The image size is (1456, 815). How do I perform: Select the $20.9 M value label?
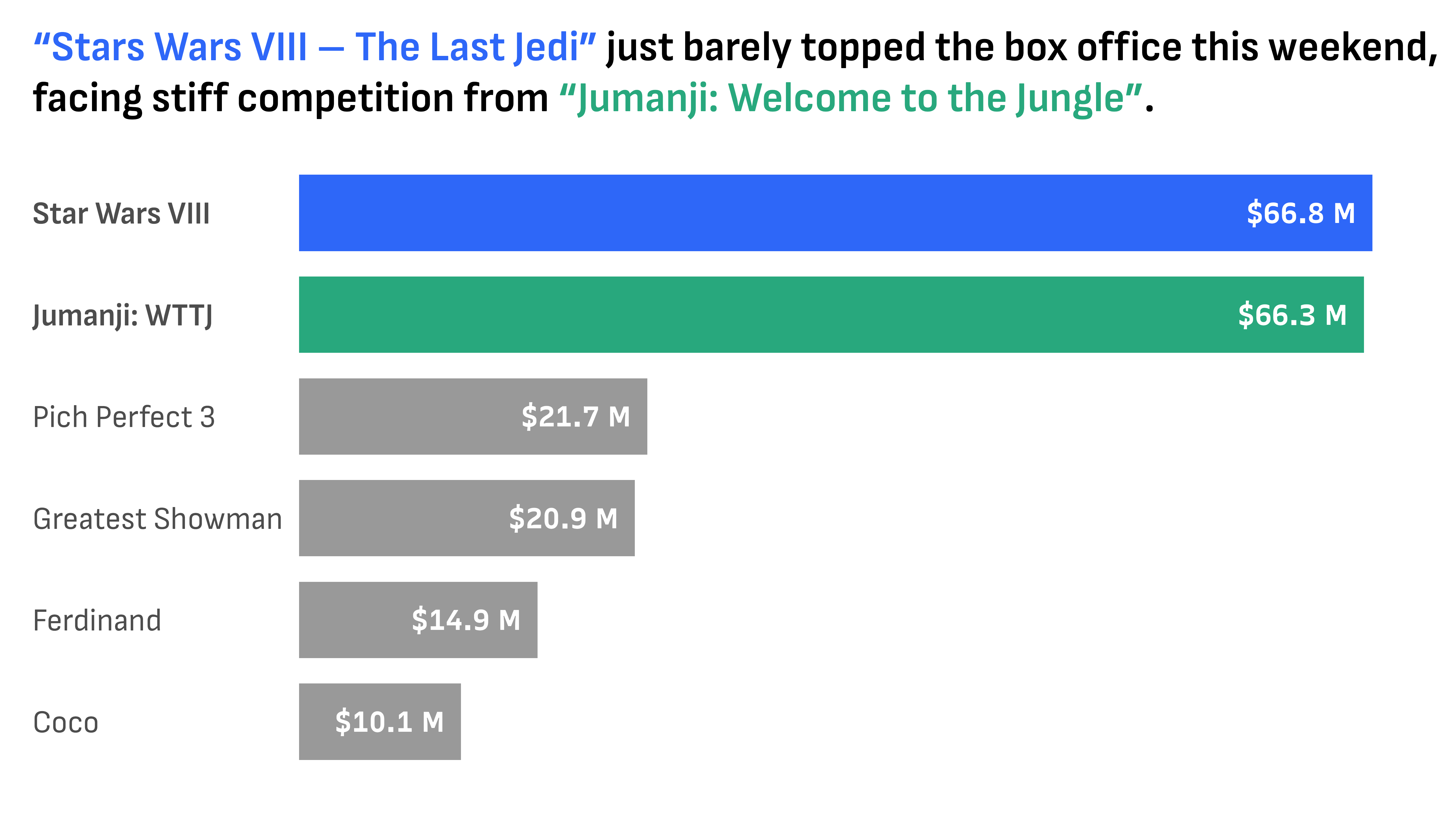(563, 518)
